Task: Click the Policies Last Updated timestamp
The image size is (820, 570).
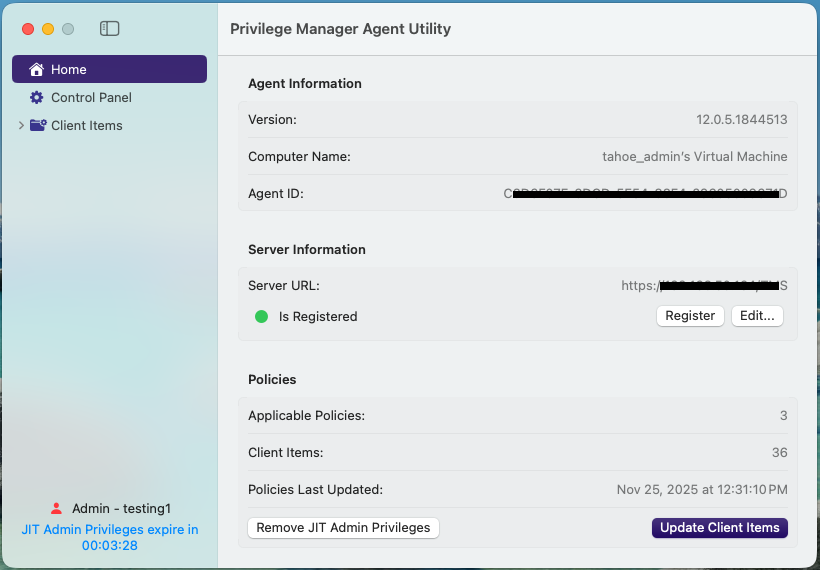Action: pos(702,490)
